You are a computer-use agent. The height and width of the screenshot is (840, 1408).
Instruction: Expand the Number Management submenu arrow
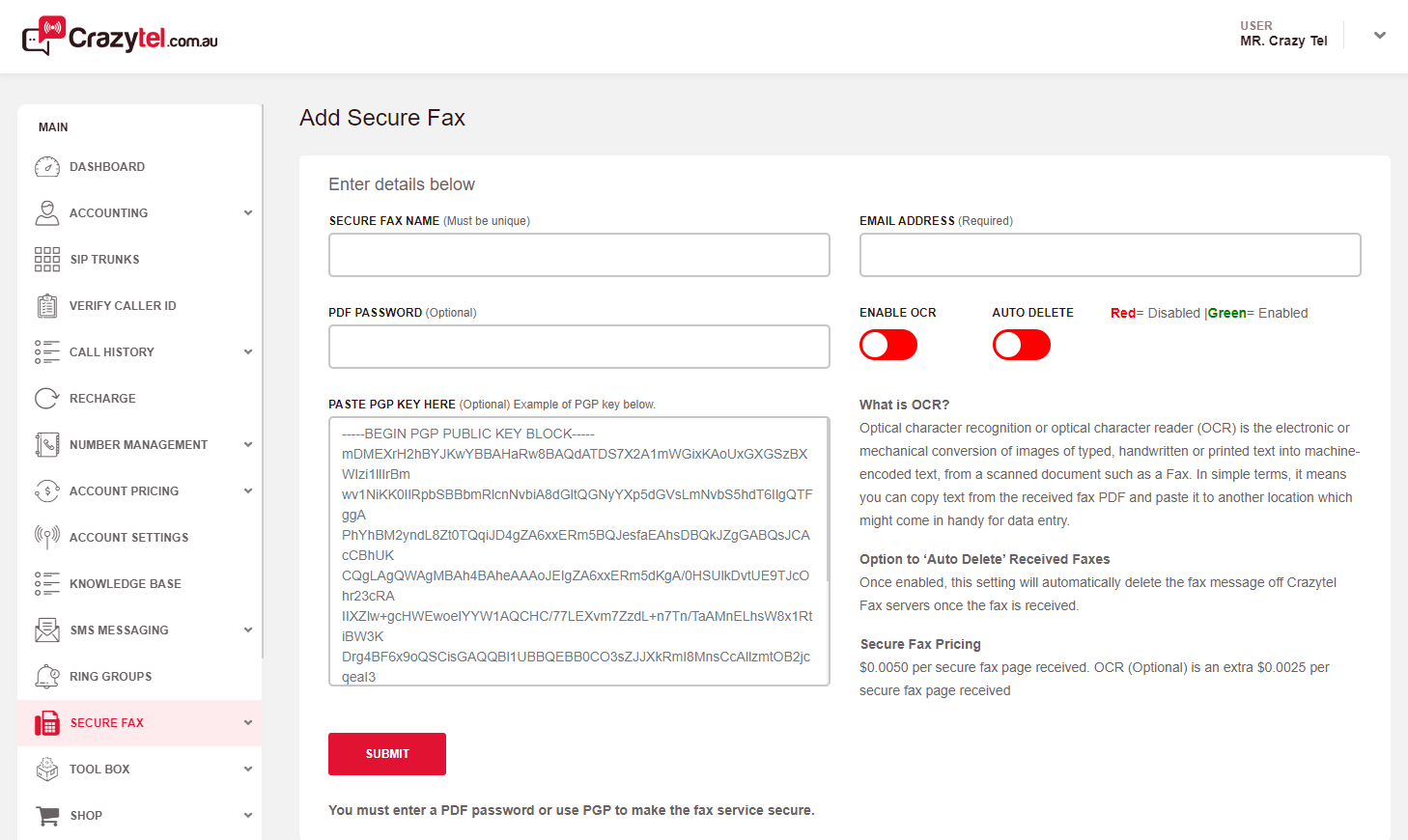click(248, 445)
